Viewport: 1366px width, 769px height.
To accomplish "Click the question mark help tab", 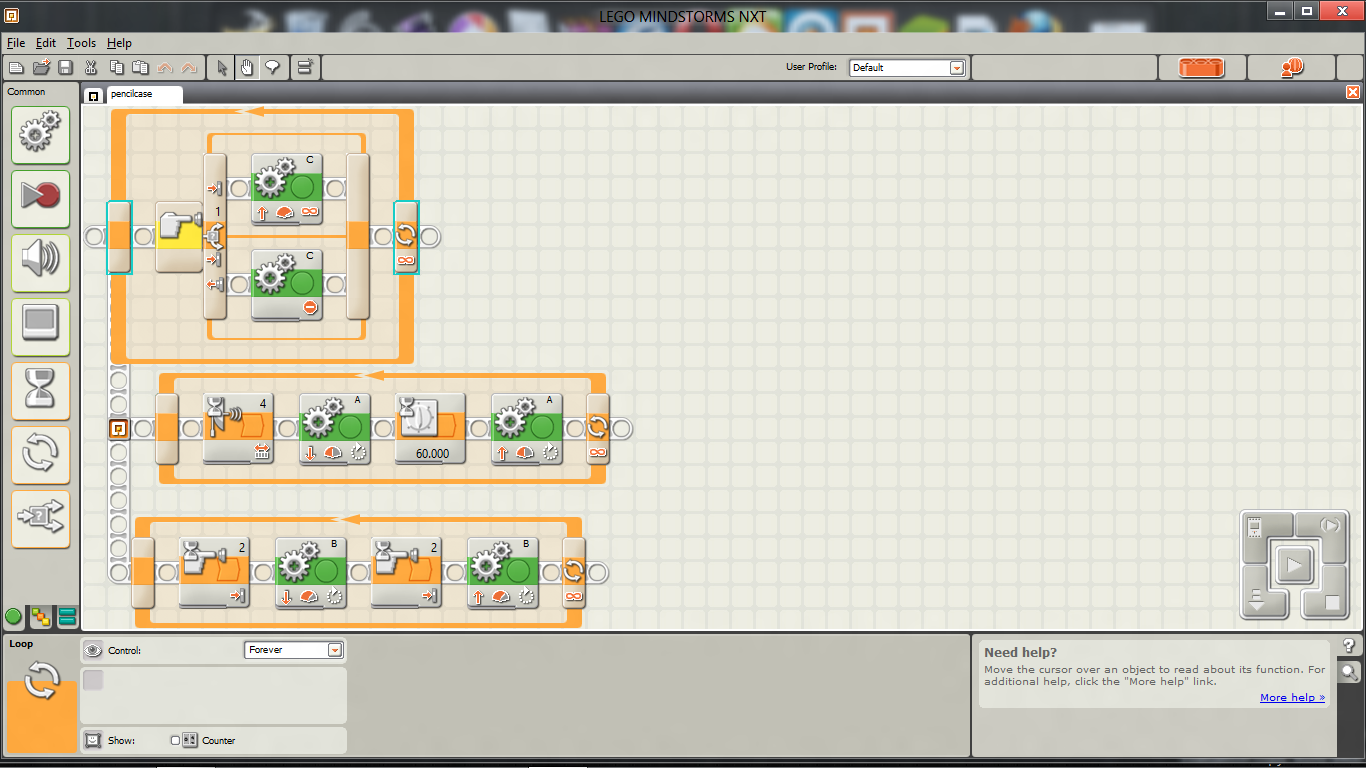I will (1349, 646).
